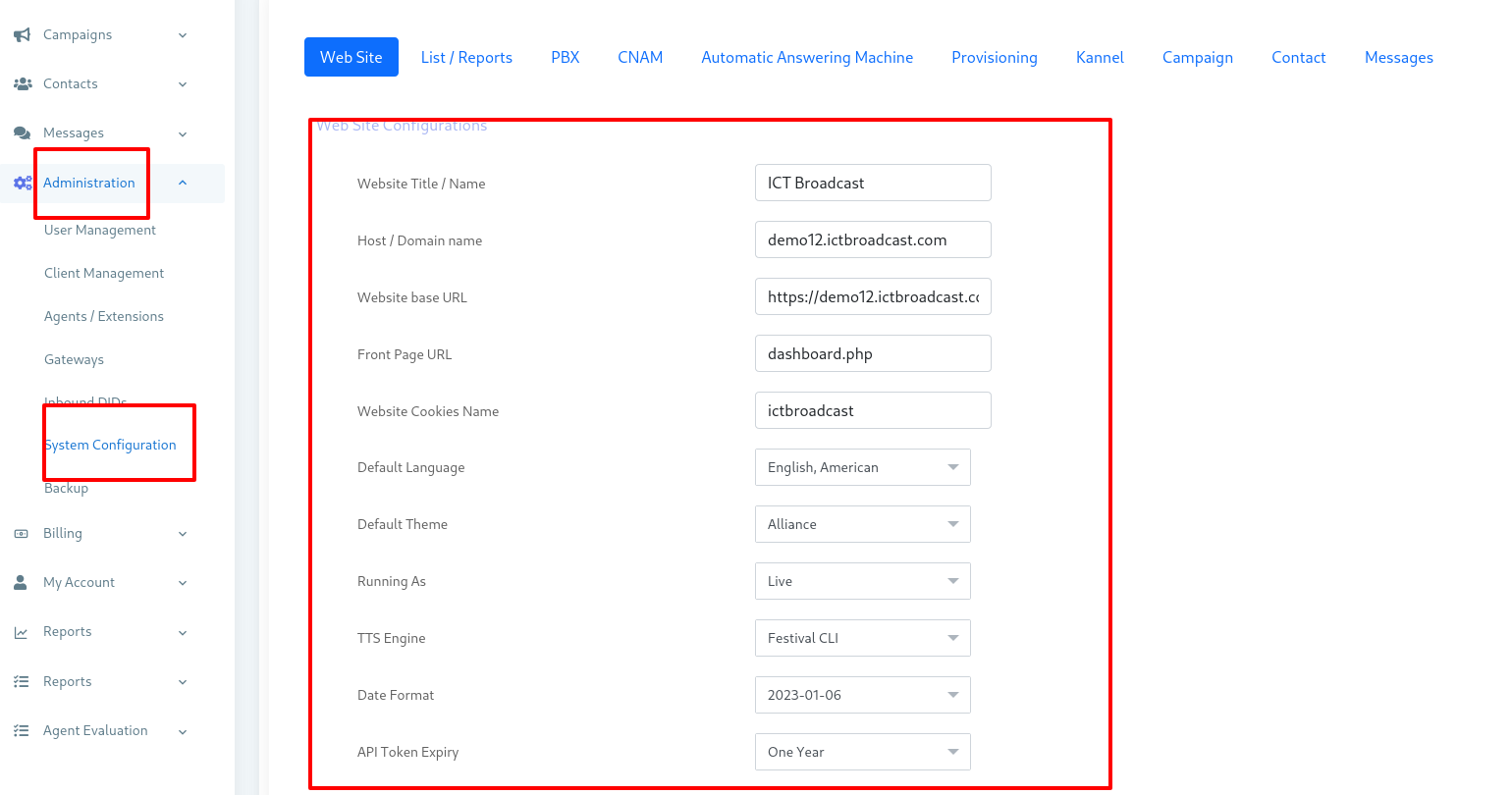Click the checklist icon beside second Reports
The image size is (1512, 795).
(x=21, y=681)
